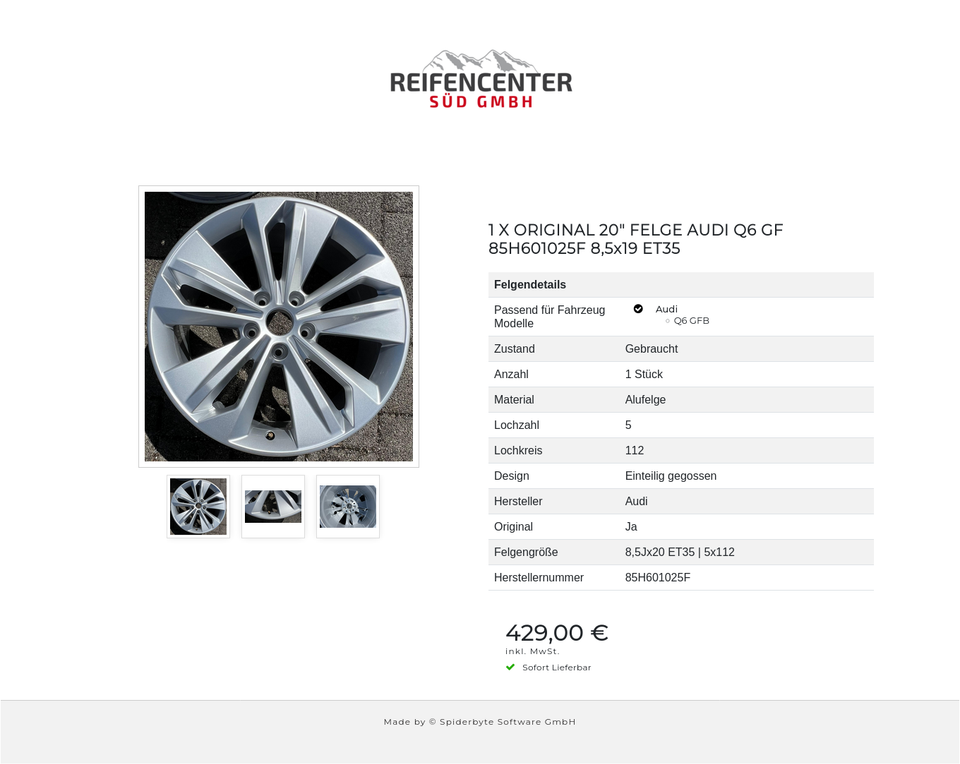Screen dimensions: 960x764
Task: Click the Herstellernummer value 85H601025F
Action: tap(658, 577)
